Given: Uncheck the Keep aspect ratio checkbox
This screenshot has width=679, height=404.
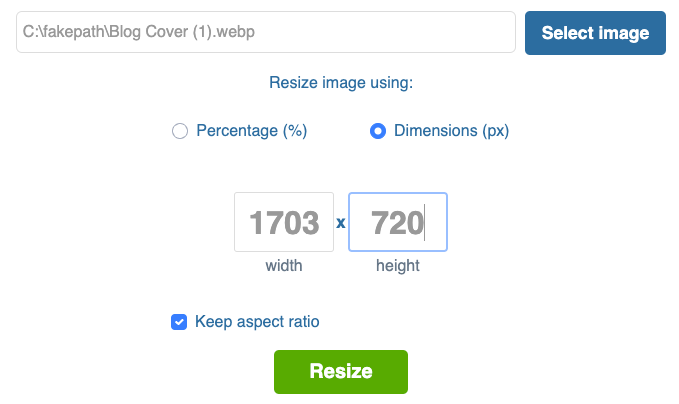Looking at the screenshot, I should click(179, 322).
